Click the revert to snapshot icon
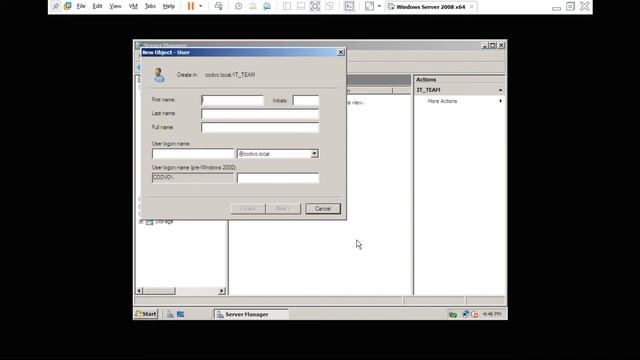The image size is (640, 360). coord(253,6)
